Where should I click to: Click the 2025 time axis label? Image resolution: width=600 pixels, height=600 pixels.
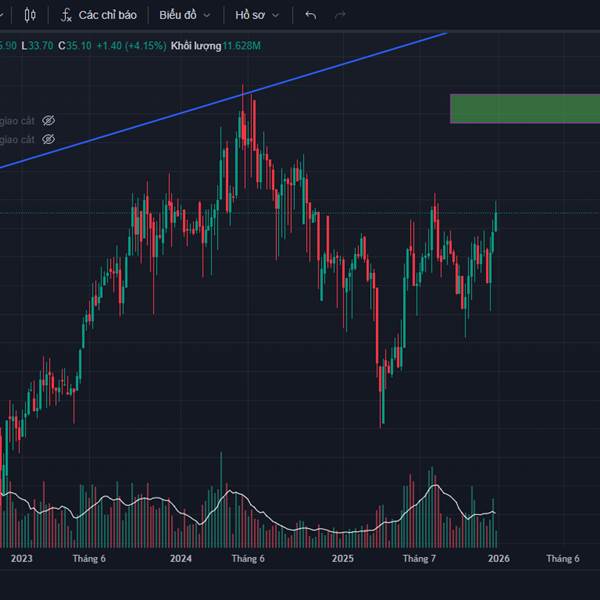(343, 558)
